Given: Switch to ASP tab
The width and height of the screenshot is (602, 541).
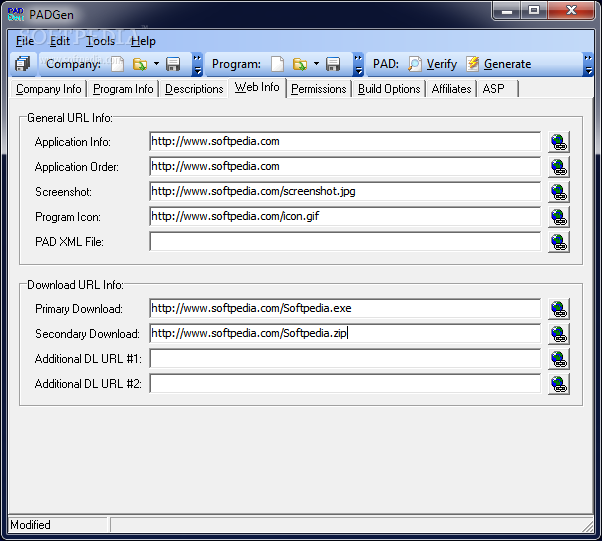Looking at the screenshot, I should 498,89.
